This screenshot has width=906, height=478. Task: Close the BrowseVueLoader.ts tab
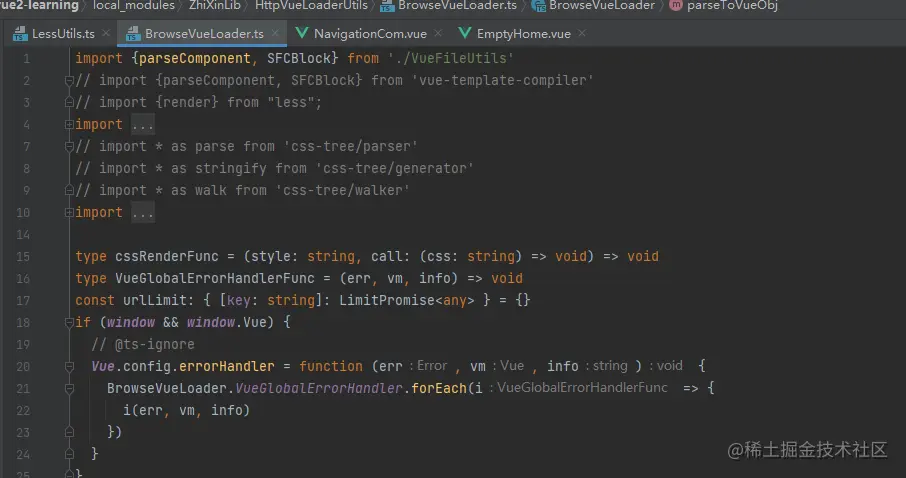click(276, 34)
